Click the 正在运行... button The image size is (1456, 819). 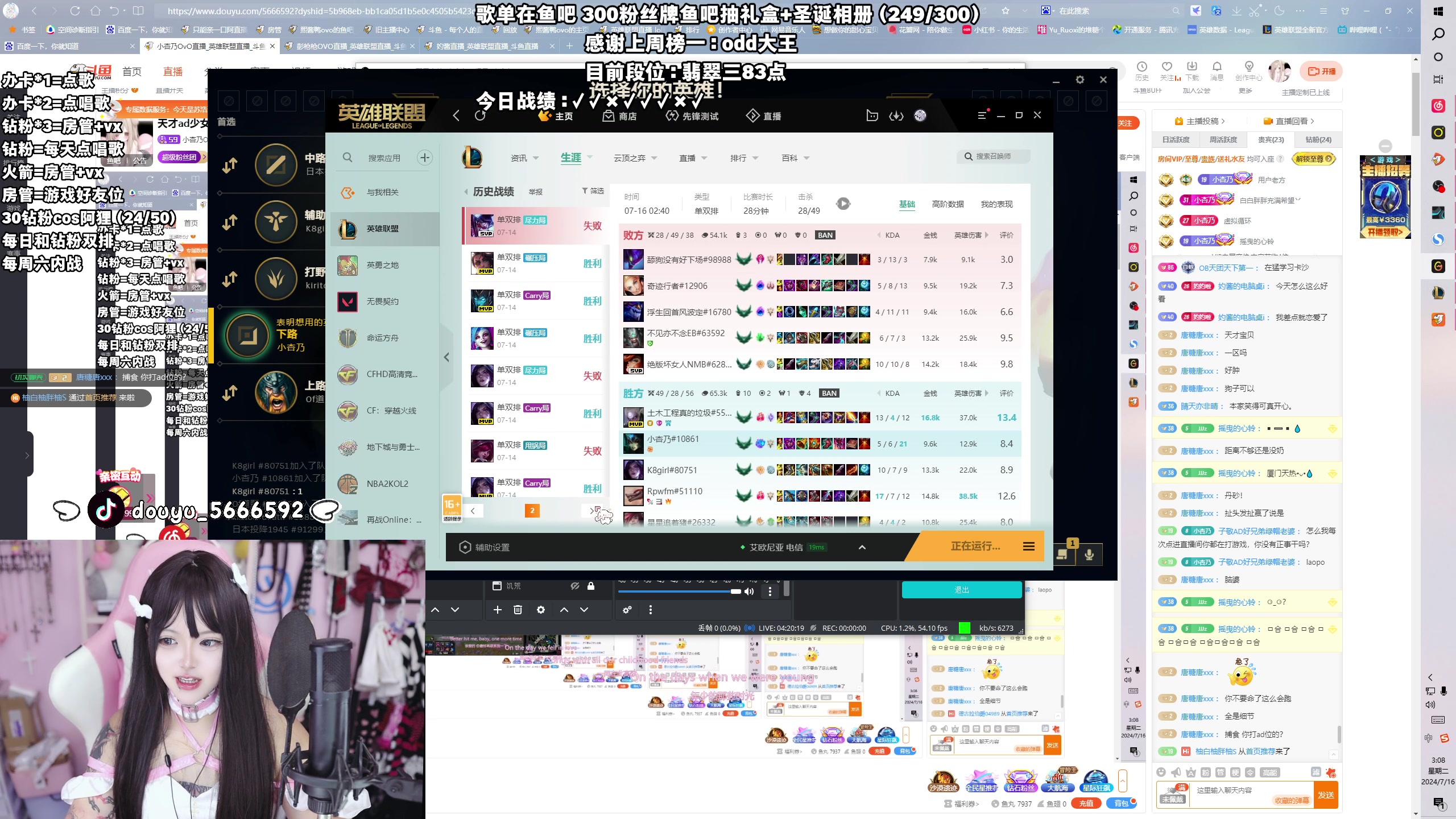975,546
